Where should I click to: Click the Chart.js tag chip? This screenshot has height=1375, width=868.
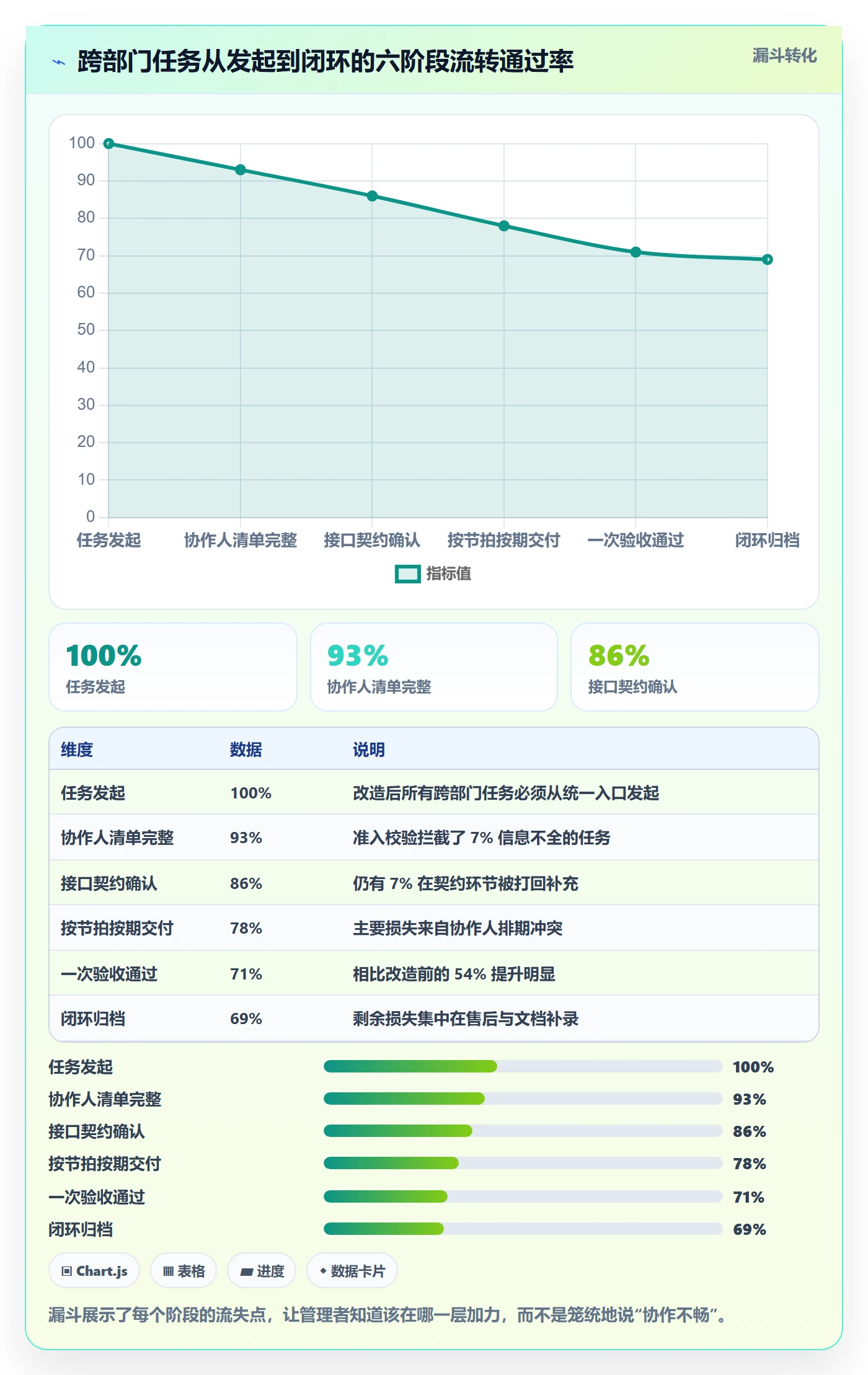[94, 1271]
